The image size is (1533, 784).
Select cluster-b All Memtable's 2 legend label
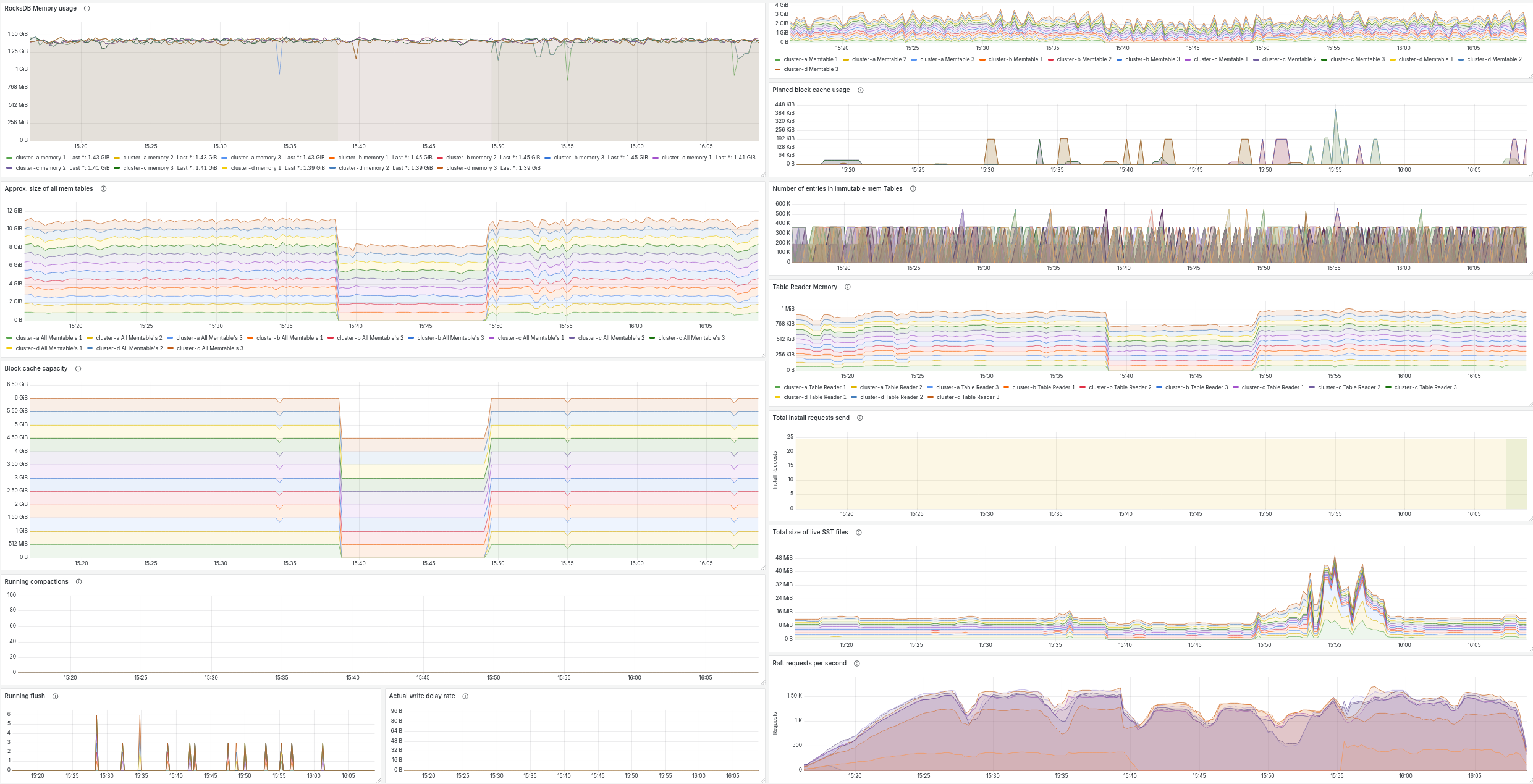coord(370,338)
